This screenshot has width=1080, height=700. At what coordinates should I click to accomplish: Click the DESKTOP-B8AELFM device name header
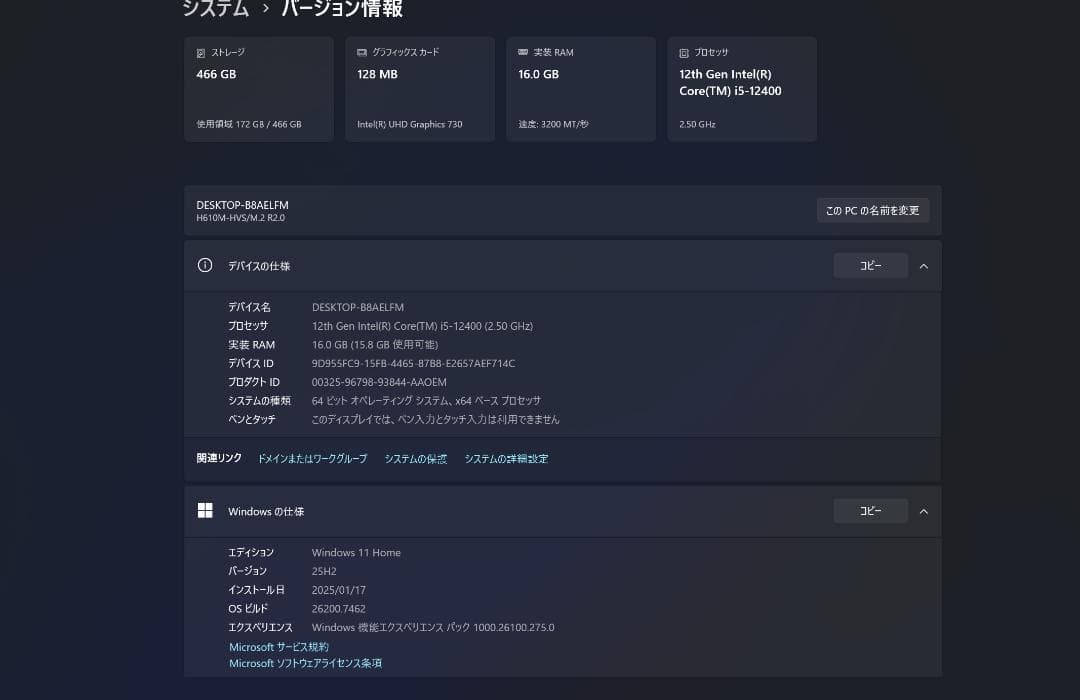point(241,204)
